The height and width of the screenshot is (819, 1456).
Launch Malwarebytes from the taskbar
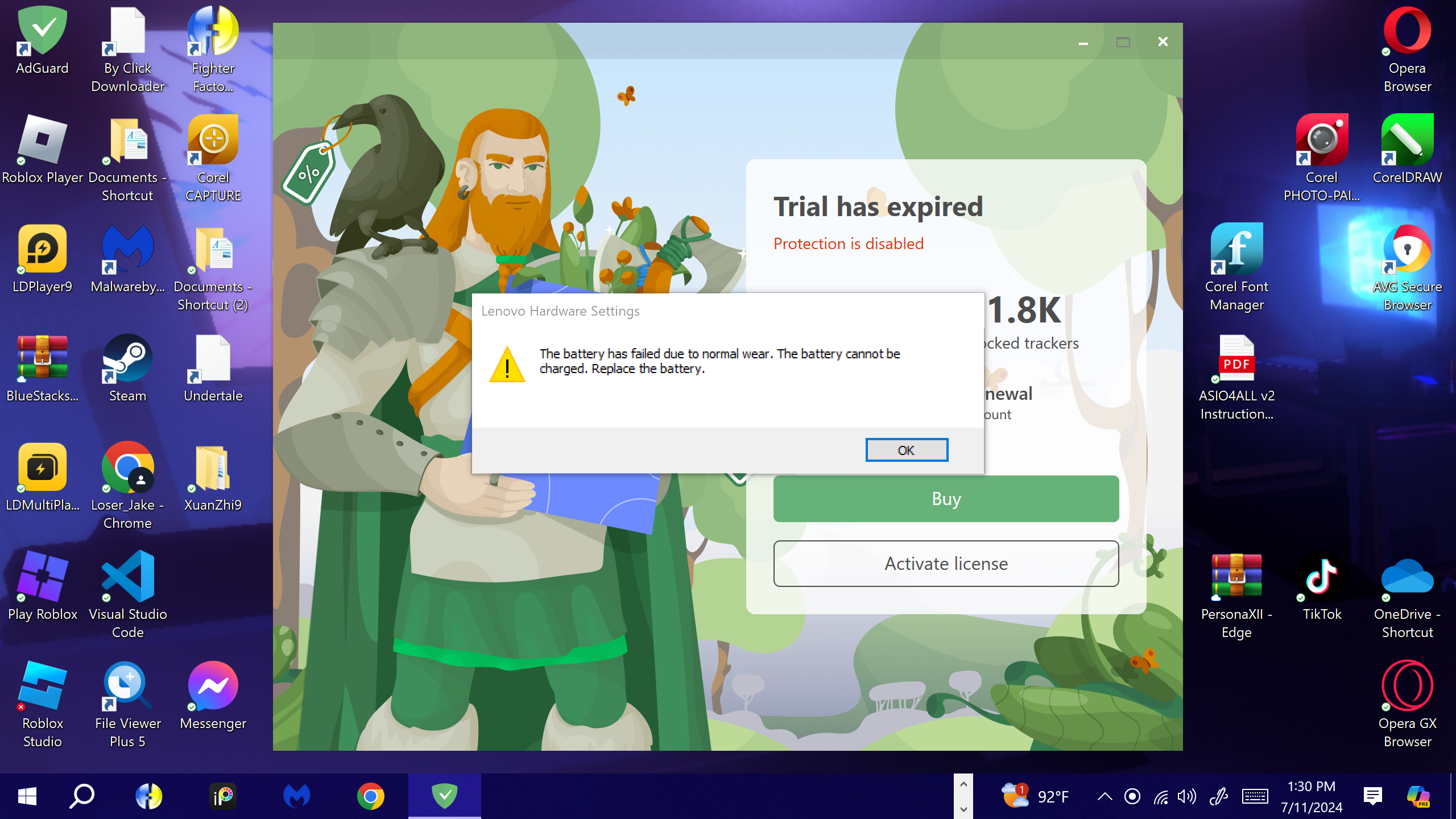point(296,796)
